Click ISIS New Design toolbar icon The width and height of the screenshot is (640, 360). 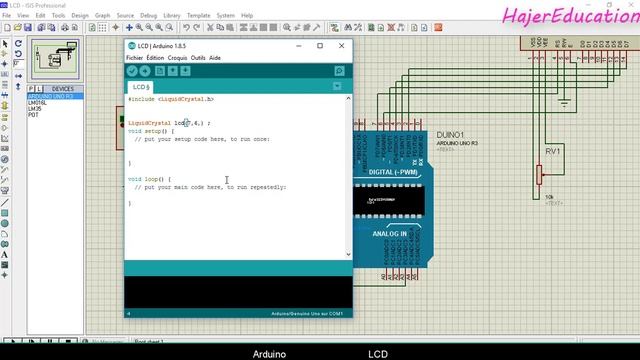pos(7,28)
